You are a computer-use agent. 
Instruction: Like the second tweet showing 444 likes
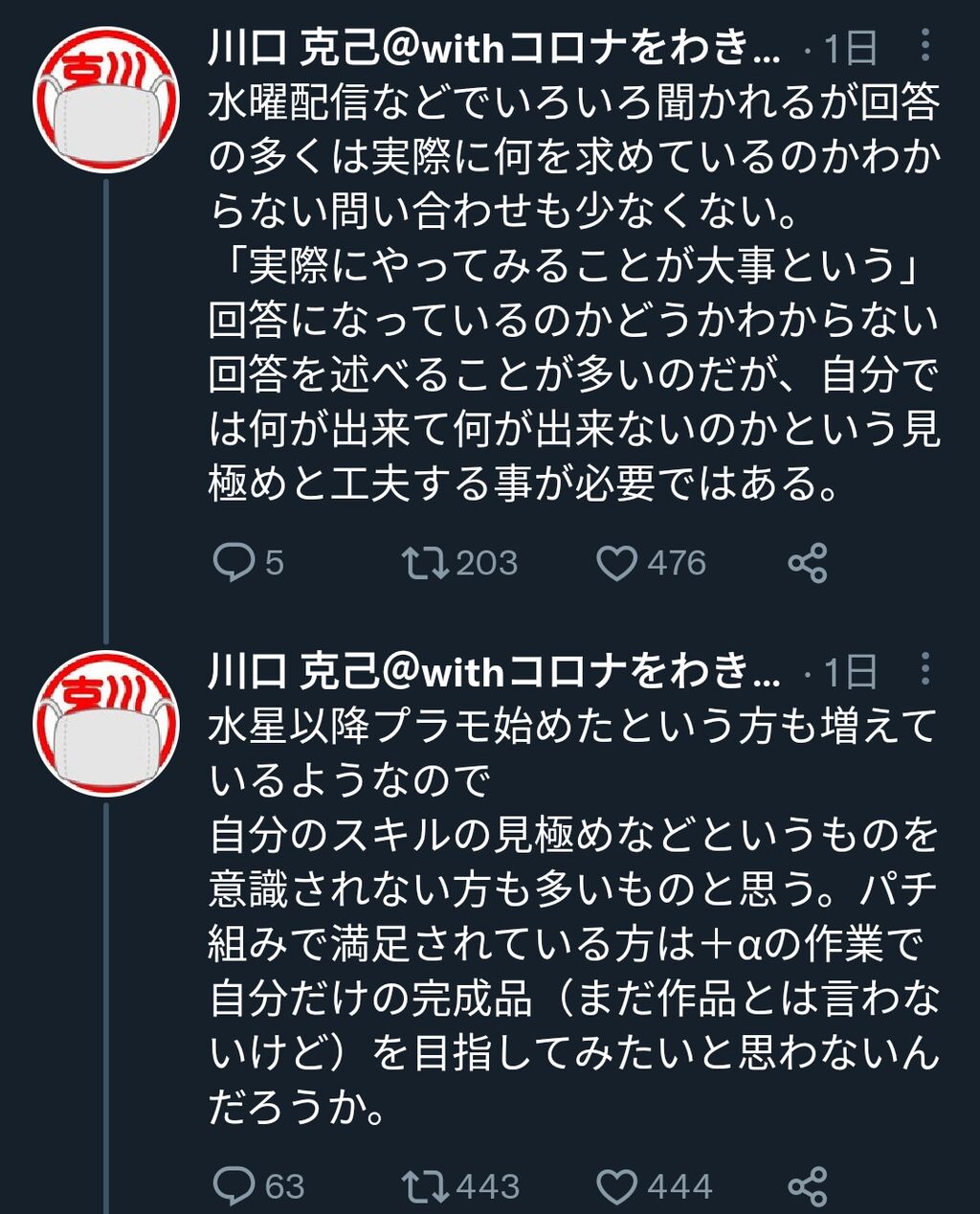pos(616,1187)
